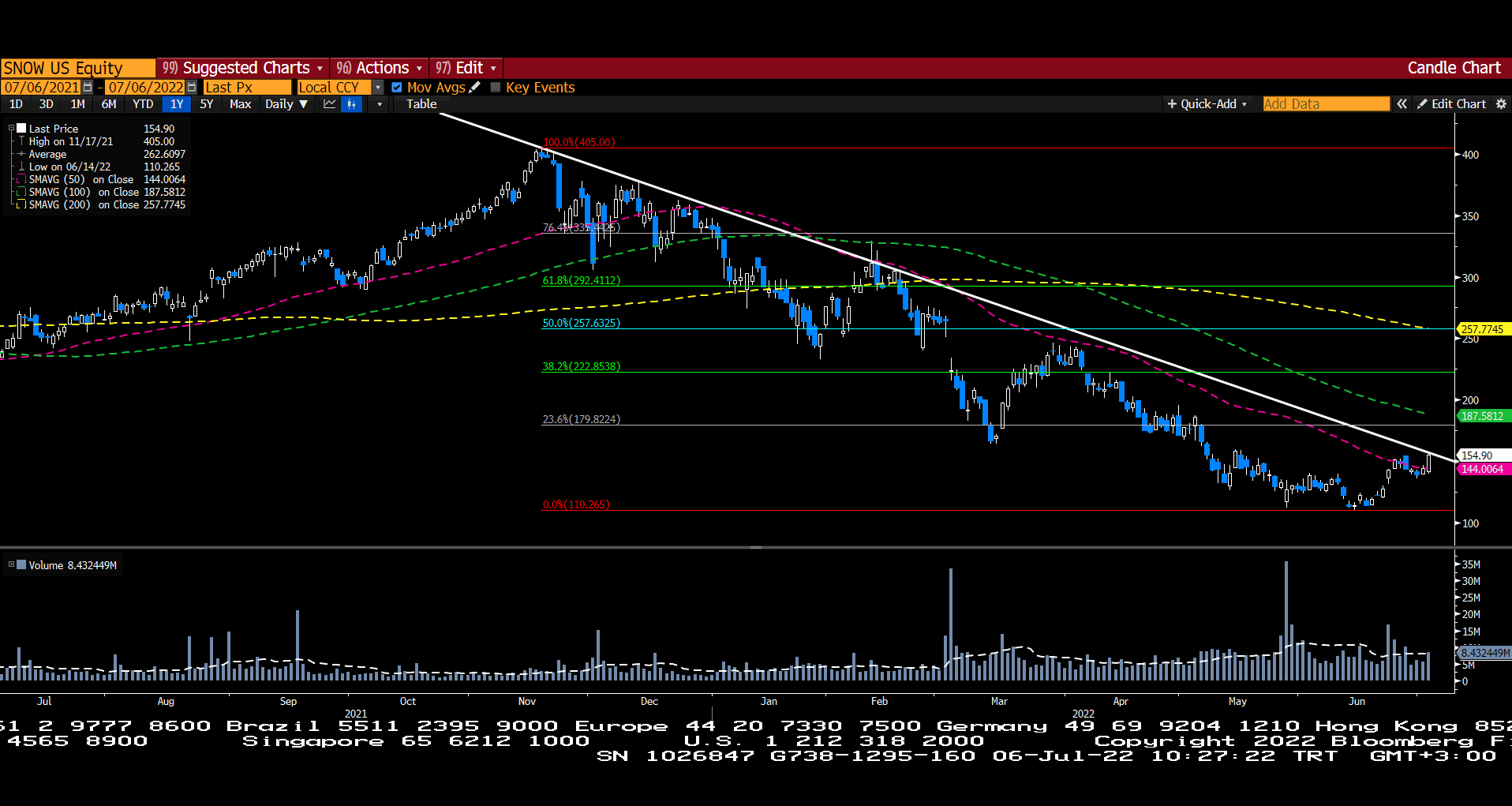Open the Edit dropdown menu
The width and height of the screenshot is (1512, 806).
tap(466, 68)
